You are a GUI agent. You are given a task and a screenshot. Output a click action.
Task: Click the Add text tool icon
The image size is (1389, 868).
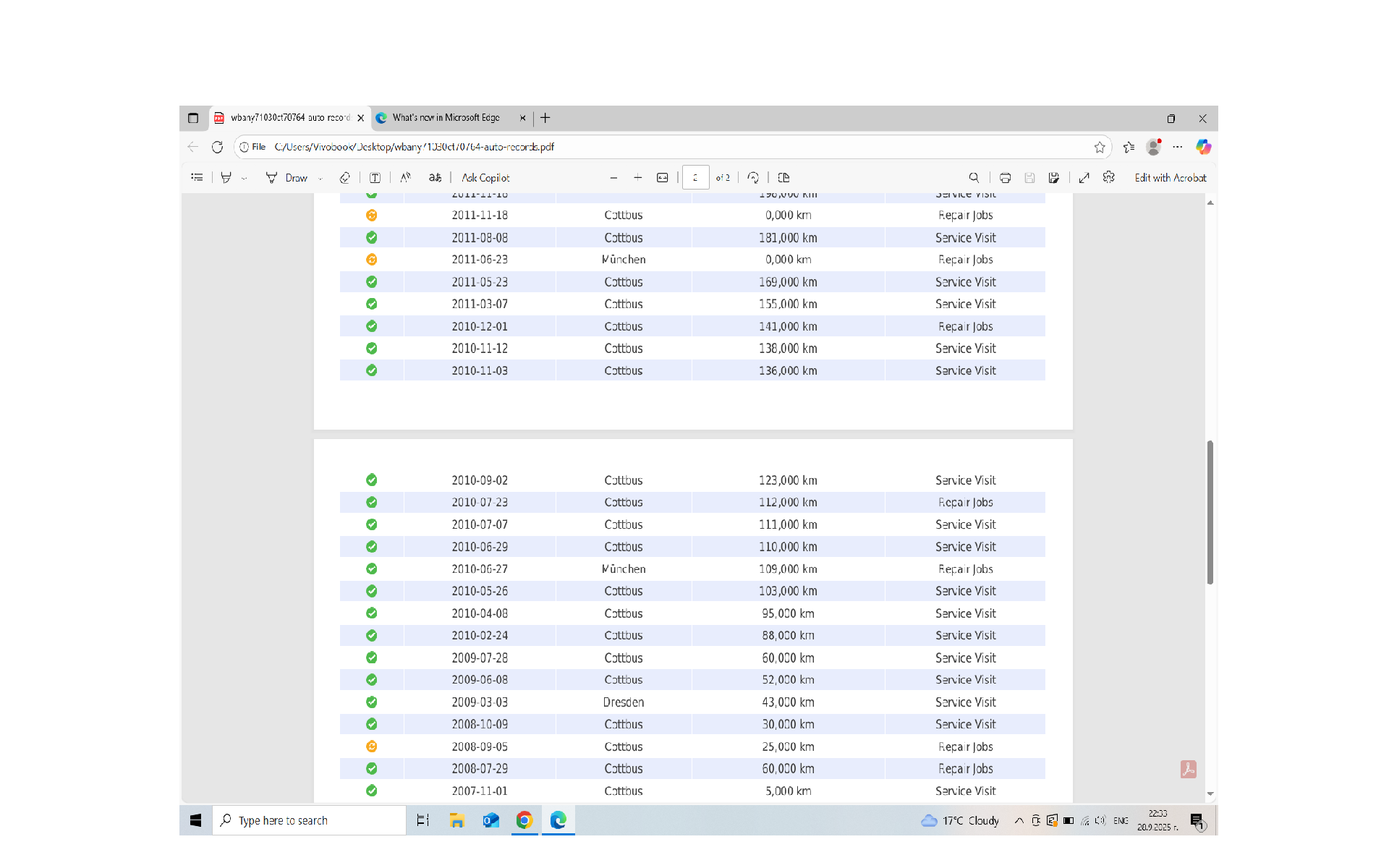pyautogui.click(x=375, y=177)
